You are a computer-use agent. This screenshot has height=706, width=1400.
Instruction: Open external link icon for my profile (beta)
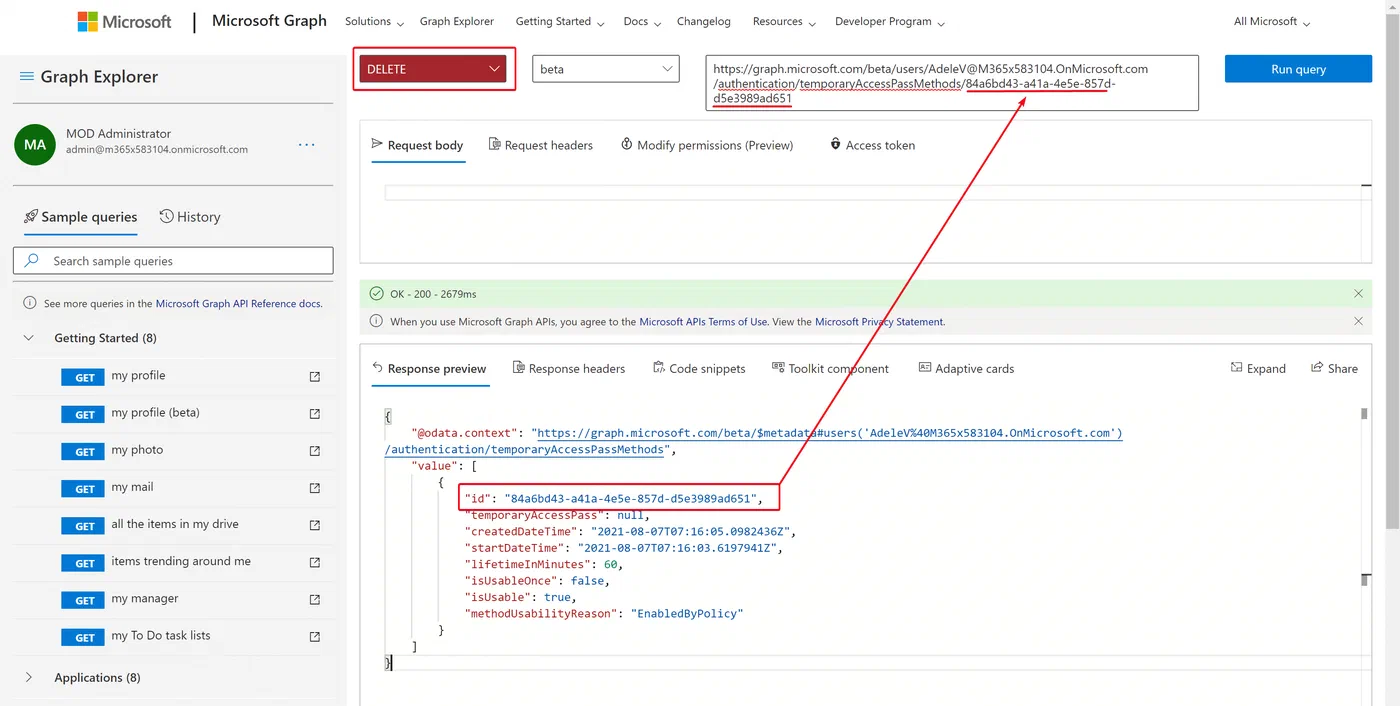[x=315, y=414]
